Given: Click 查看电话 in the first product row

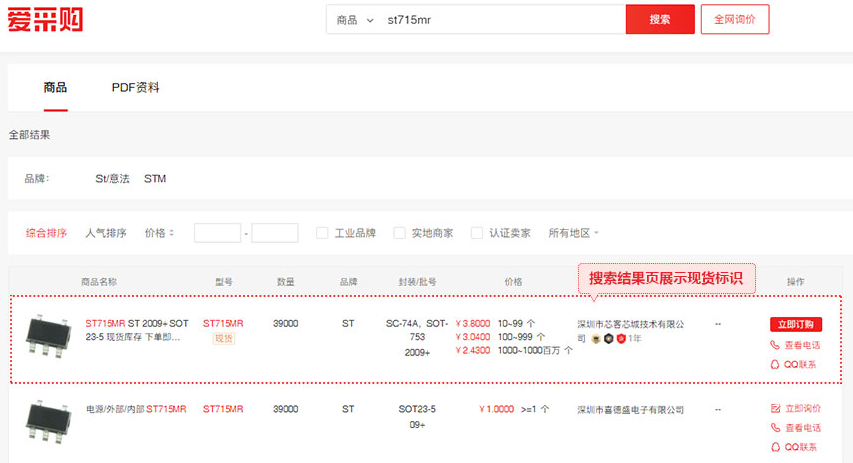Looking at the screenshot, I should [x=795, y=345].
